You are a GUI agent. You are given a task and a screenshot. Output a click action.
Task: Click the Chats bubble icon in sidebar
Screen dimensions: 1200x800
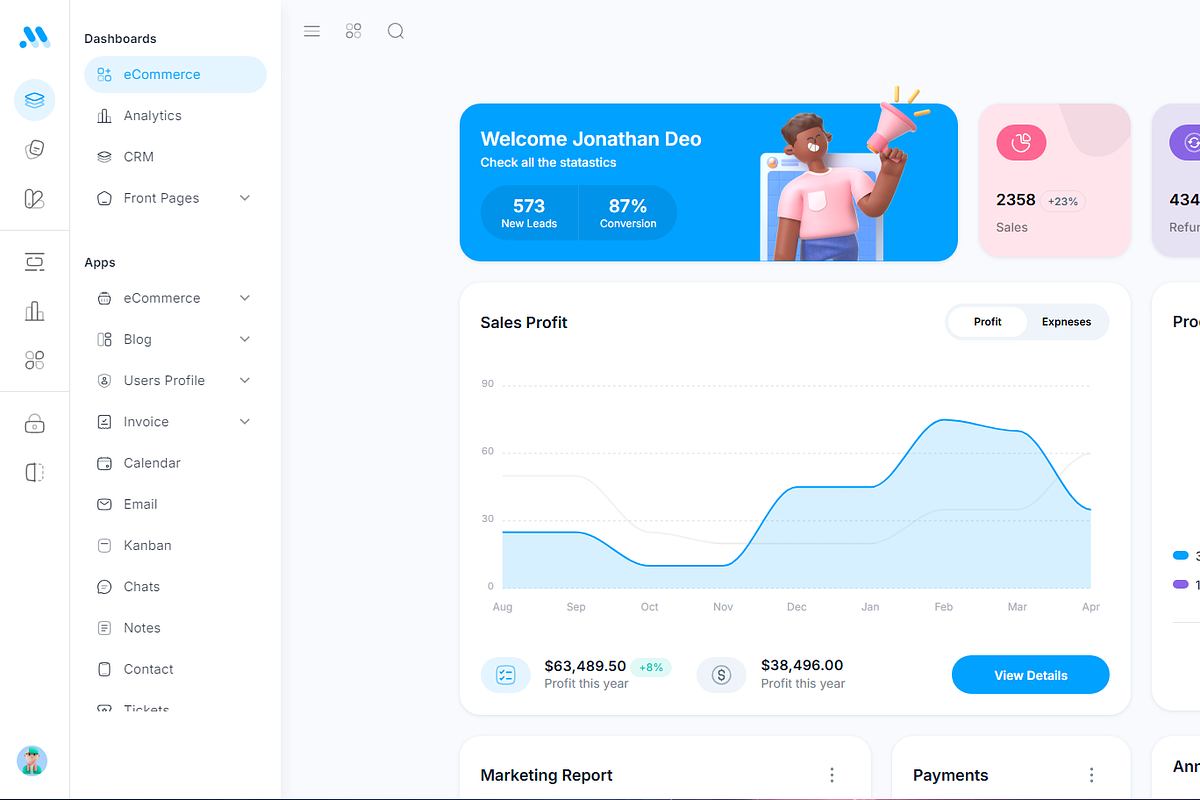coord(104,587)
